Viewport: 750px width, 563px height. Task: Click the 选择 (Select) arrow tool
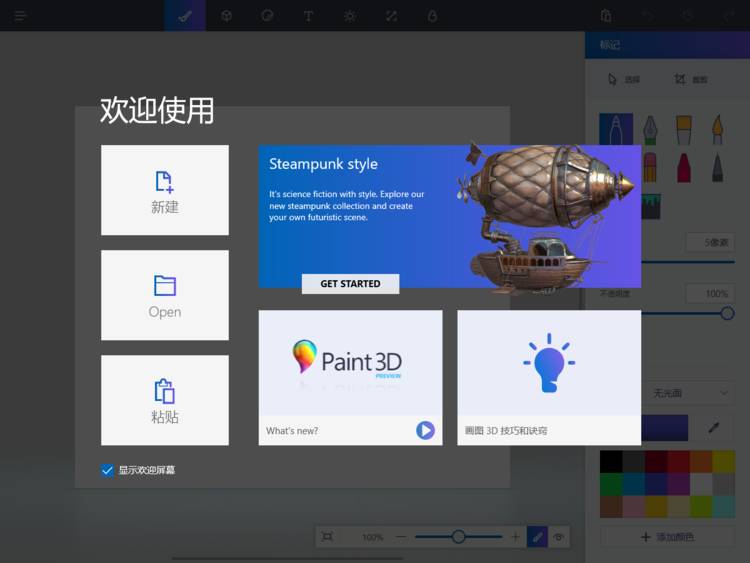623,79
